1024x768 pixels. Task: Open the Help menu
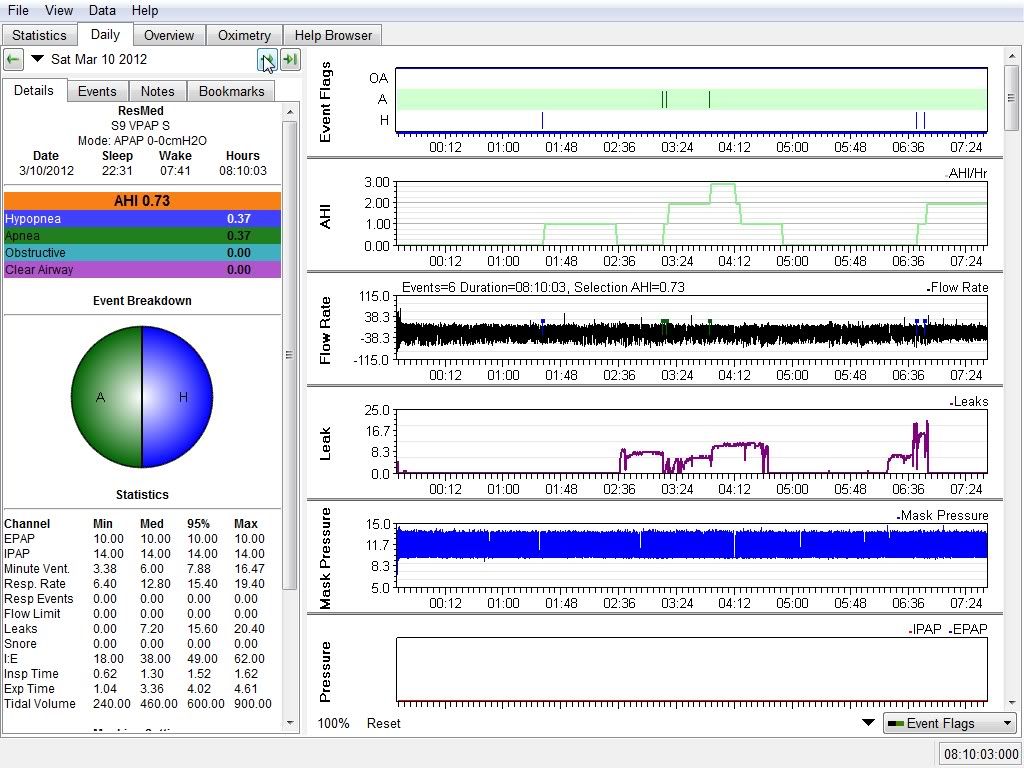click(145, 10)
